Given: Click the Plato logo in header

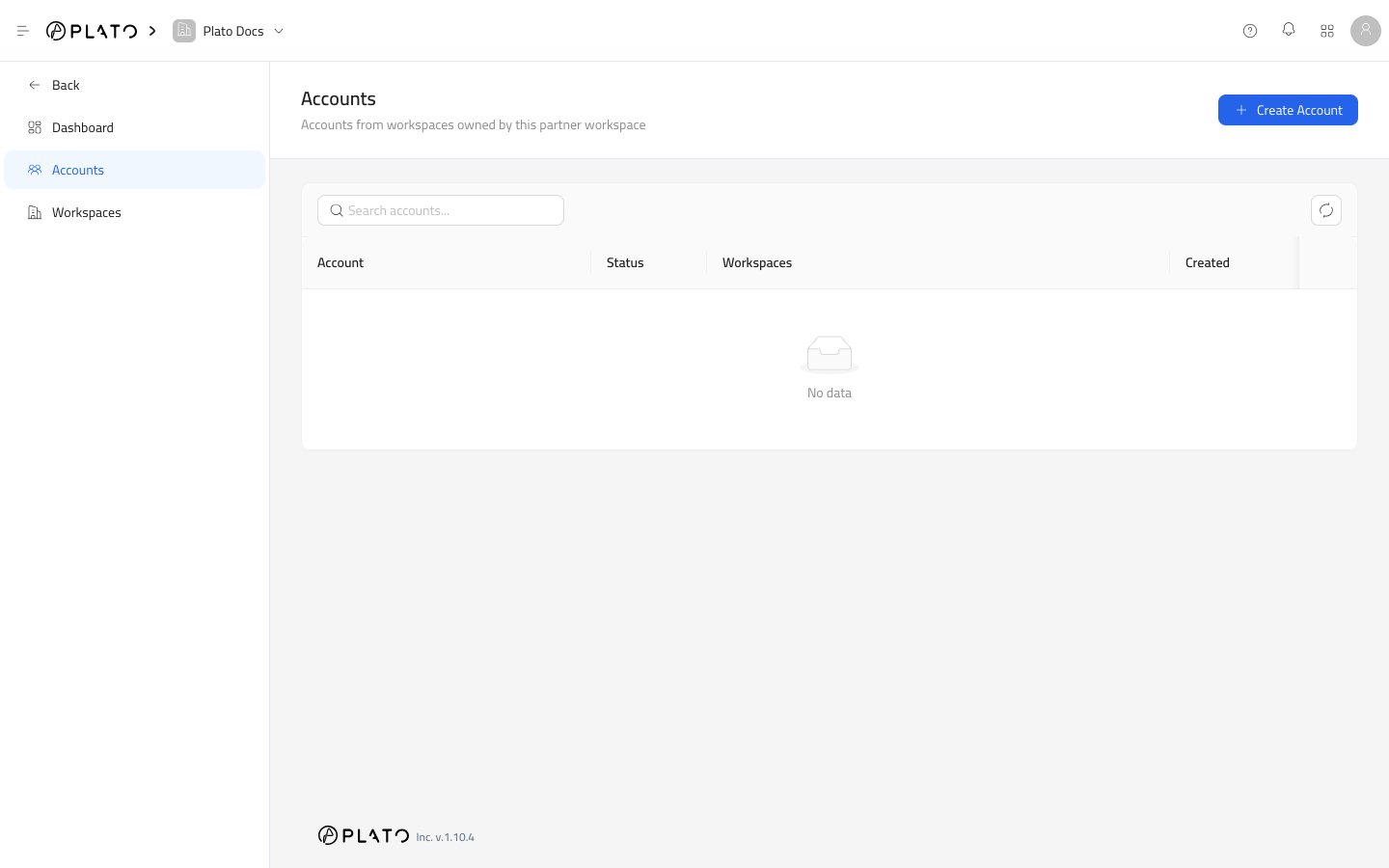Looking at the screenshot, I should pyautogui.click(x=92, y=31).
